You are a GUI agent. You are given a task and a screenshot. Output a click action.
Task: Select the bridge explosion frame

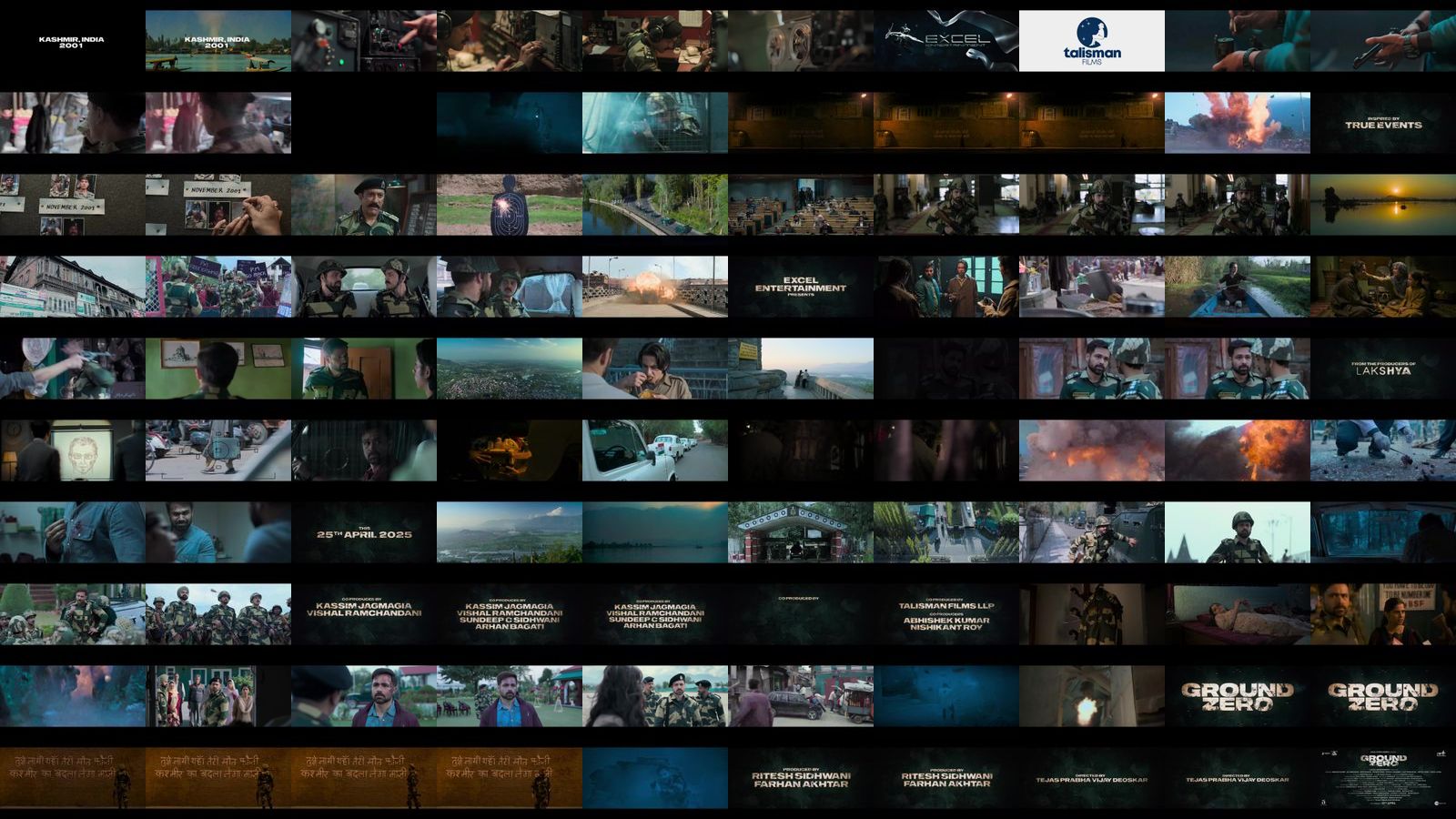click(655, 287)
